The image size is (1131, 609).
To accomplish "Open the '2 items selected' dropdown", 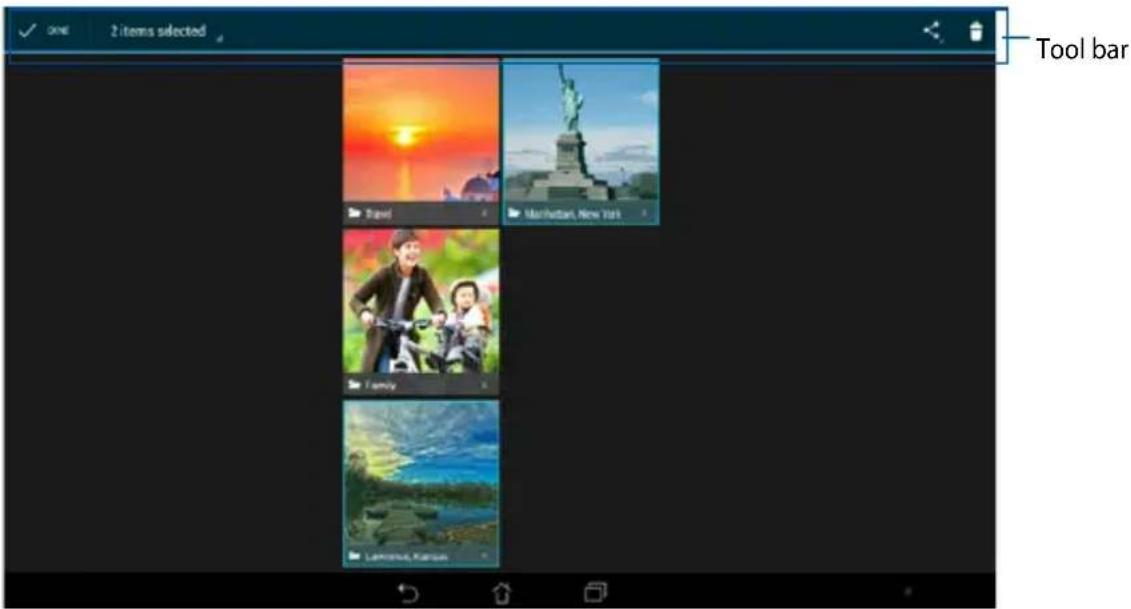I will 165,31.
